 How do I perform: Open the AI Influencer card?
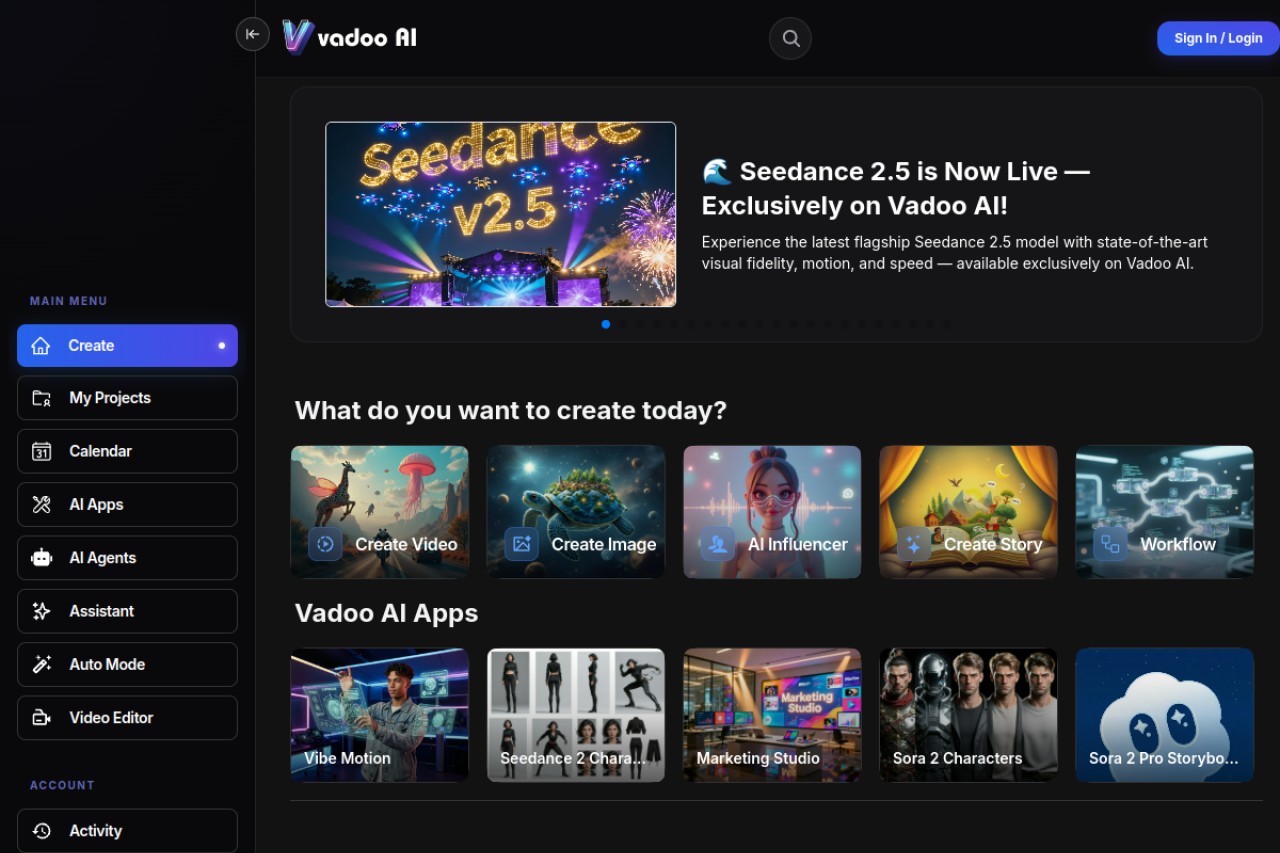pos(772,512)
